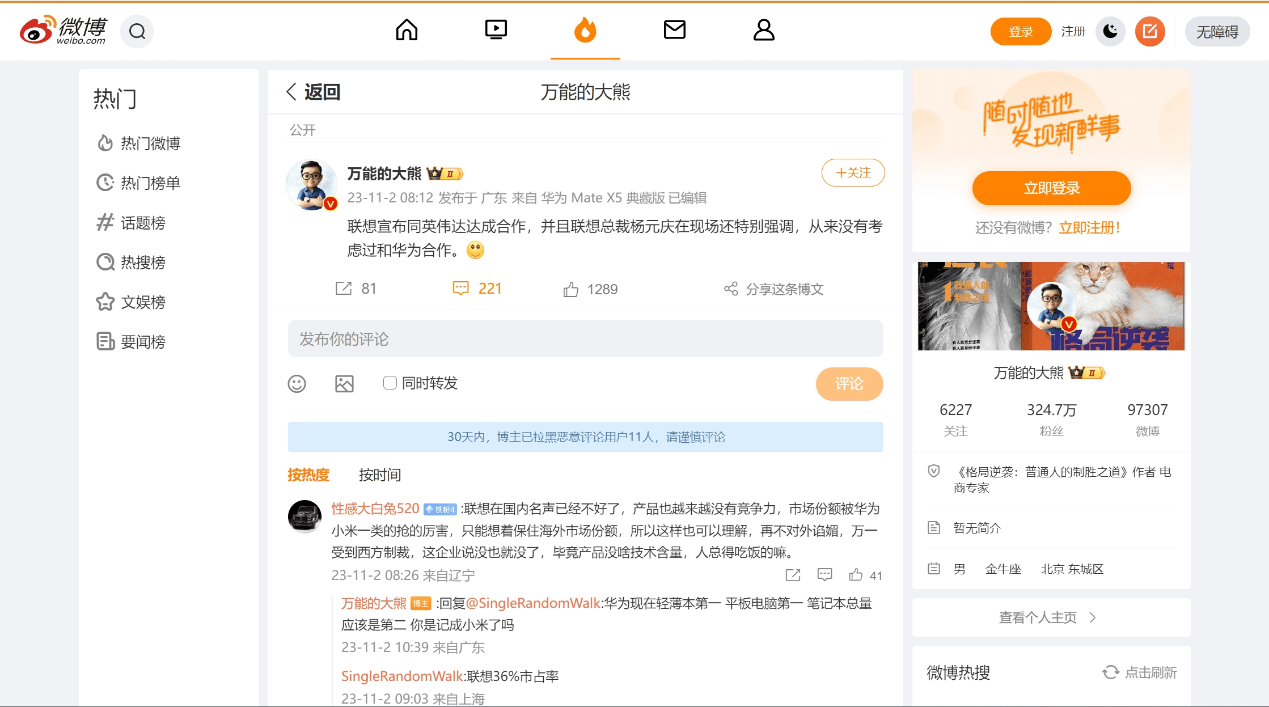1269x707 pixels.
Task: Switch to 按时间 comment sorting tab
Action: (380, 475)
